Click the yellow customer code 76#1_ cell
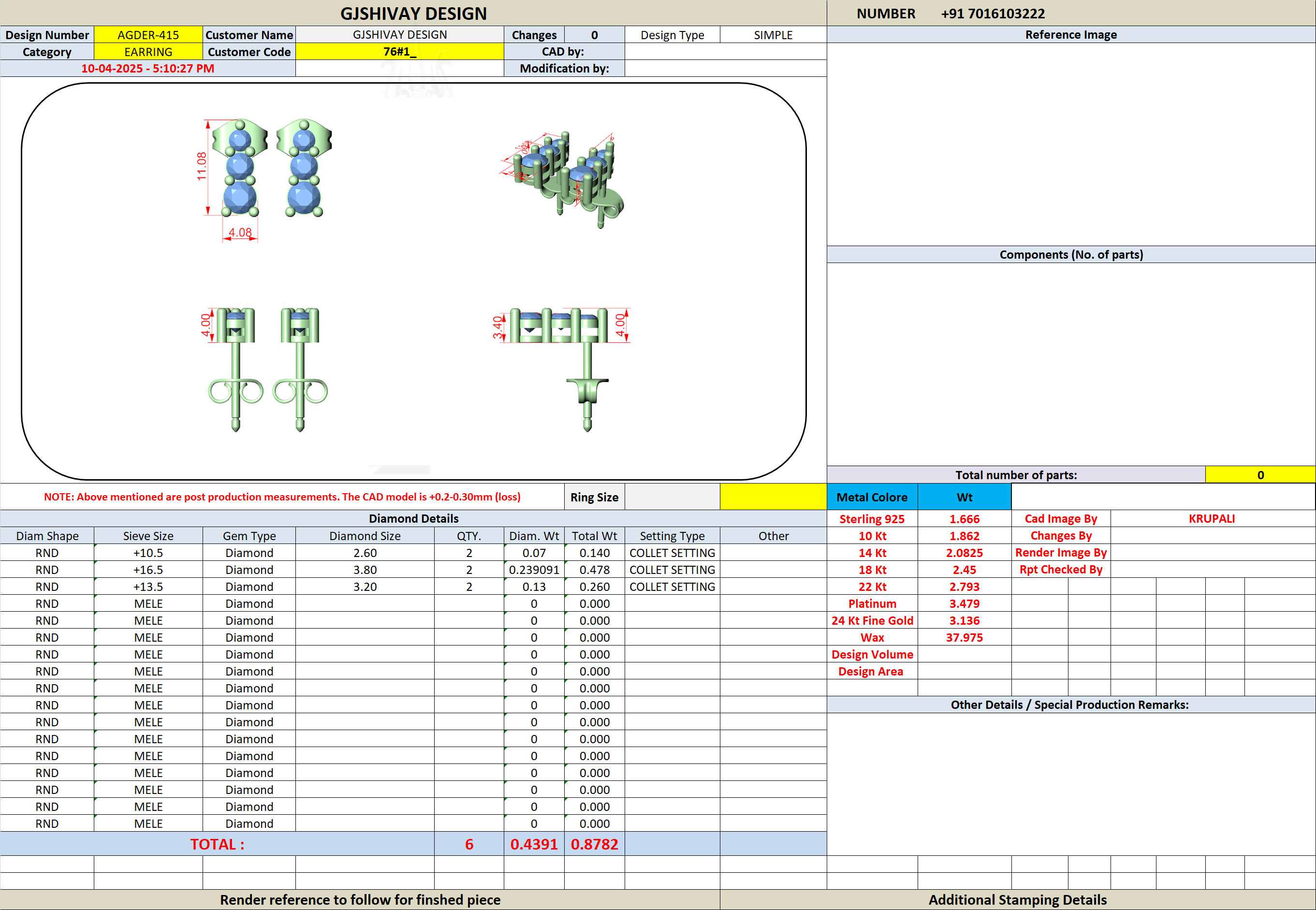1316x910 pixels. click(399, 52)
